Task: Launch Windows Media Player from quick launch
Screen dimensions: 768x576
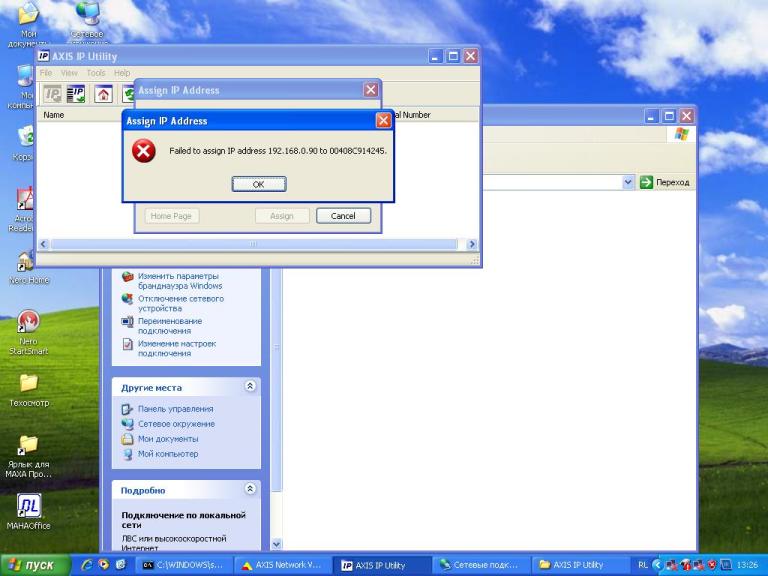Action: (103, 565)
